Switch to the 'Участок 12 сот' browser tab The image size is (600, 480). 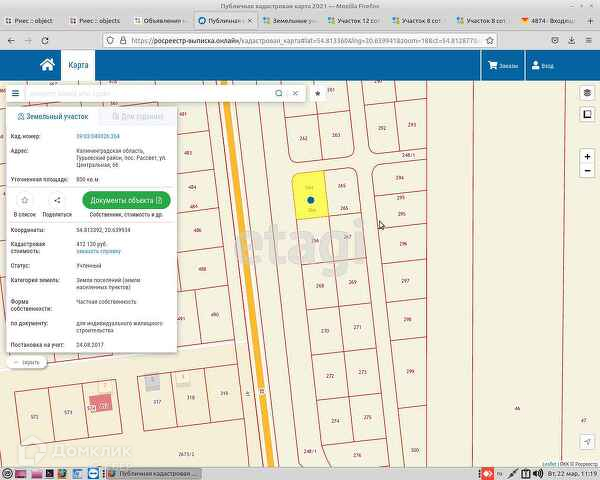[352, 20]
